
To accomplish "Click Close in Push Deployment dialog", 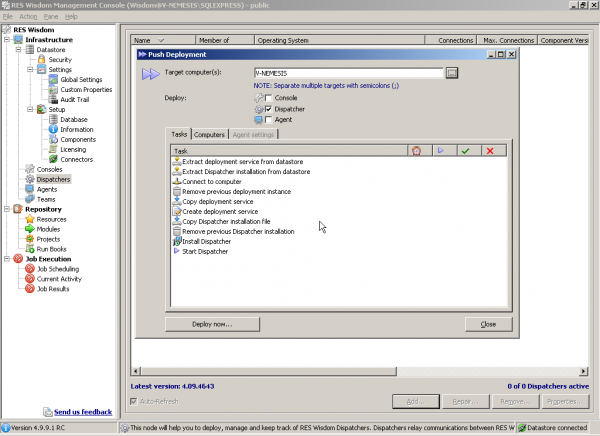I will click(488, 324).
